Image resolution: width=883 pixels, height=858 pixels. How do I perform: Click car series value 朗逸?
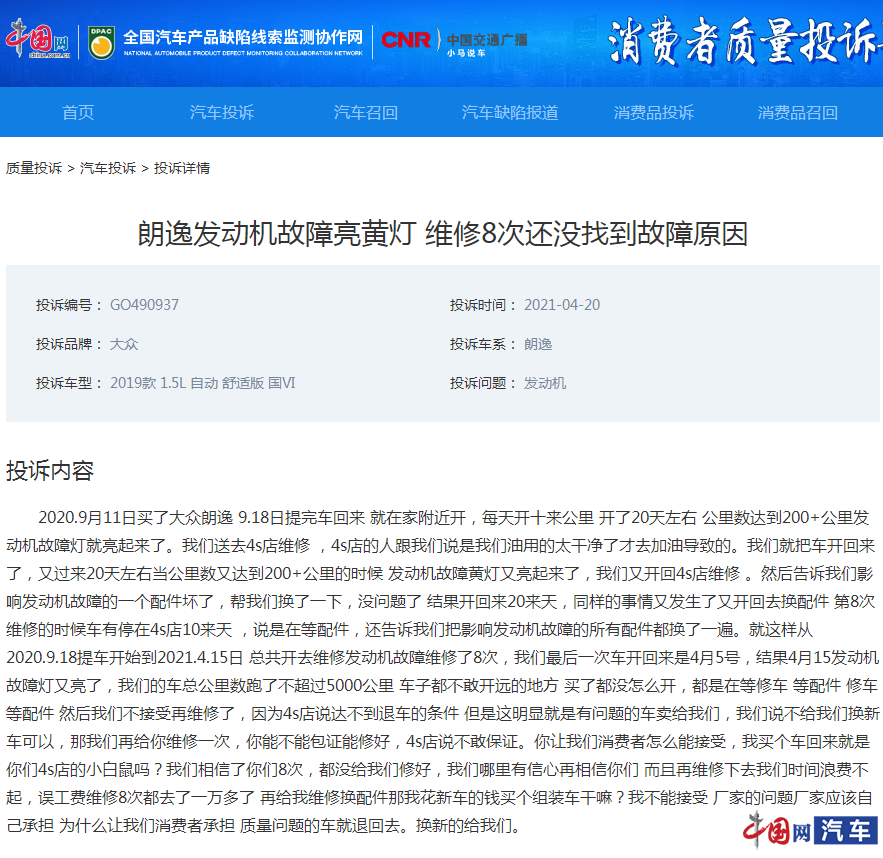tap(538, 344)
